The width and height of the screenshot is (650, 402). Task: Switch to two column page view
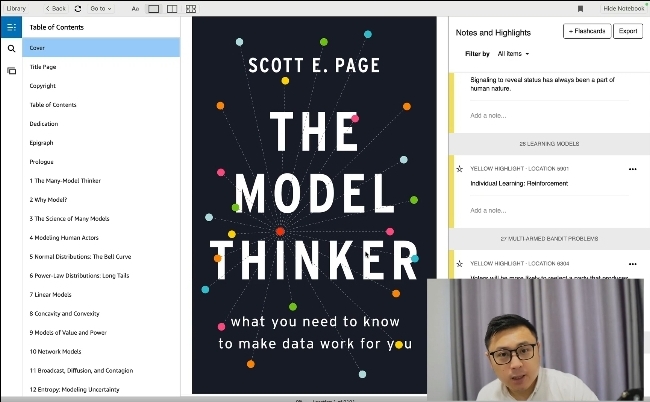tap(172, 9)
